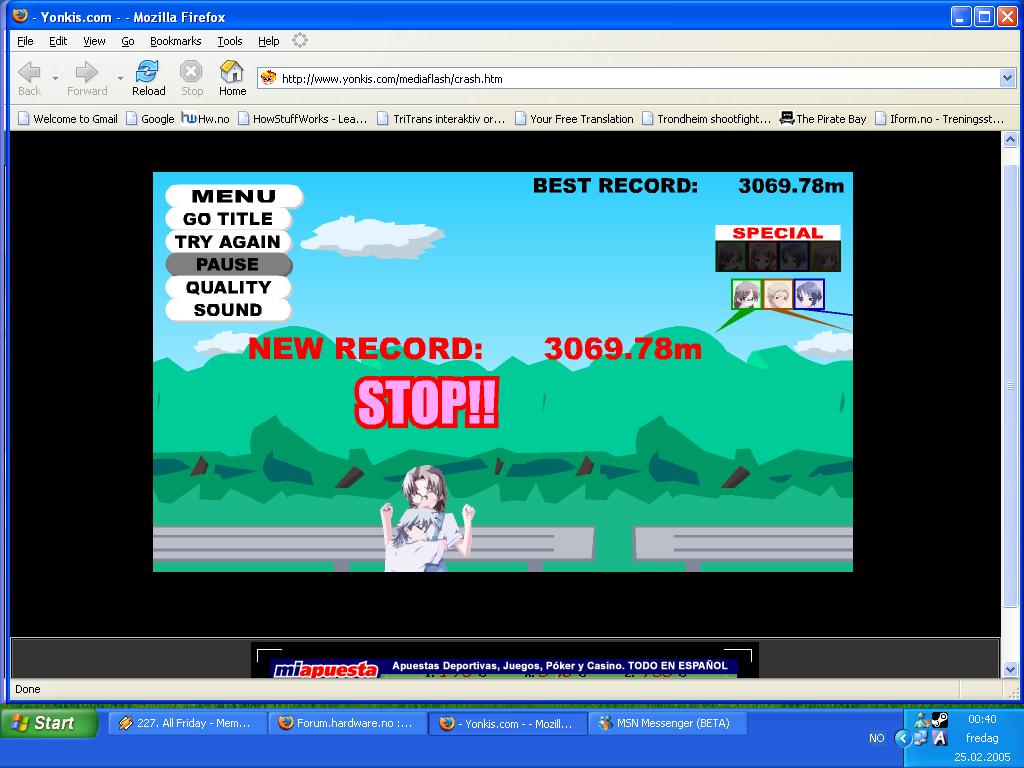Click TRY AGAIN in the game menu
Screen dimensions: 1024x768
(228, 242)
